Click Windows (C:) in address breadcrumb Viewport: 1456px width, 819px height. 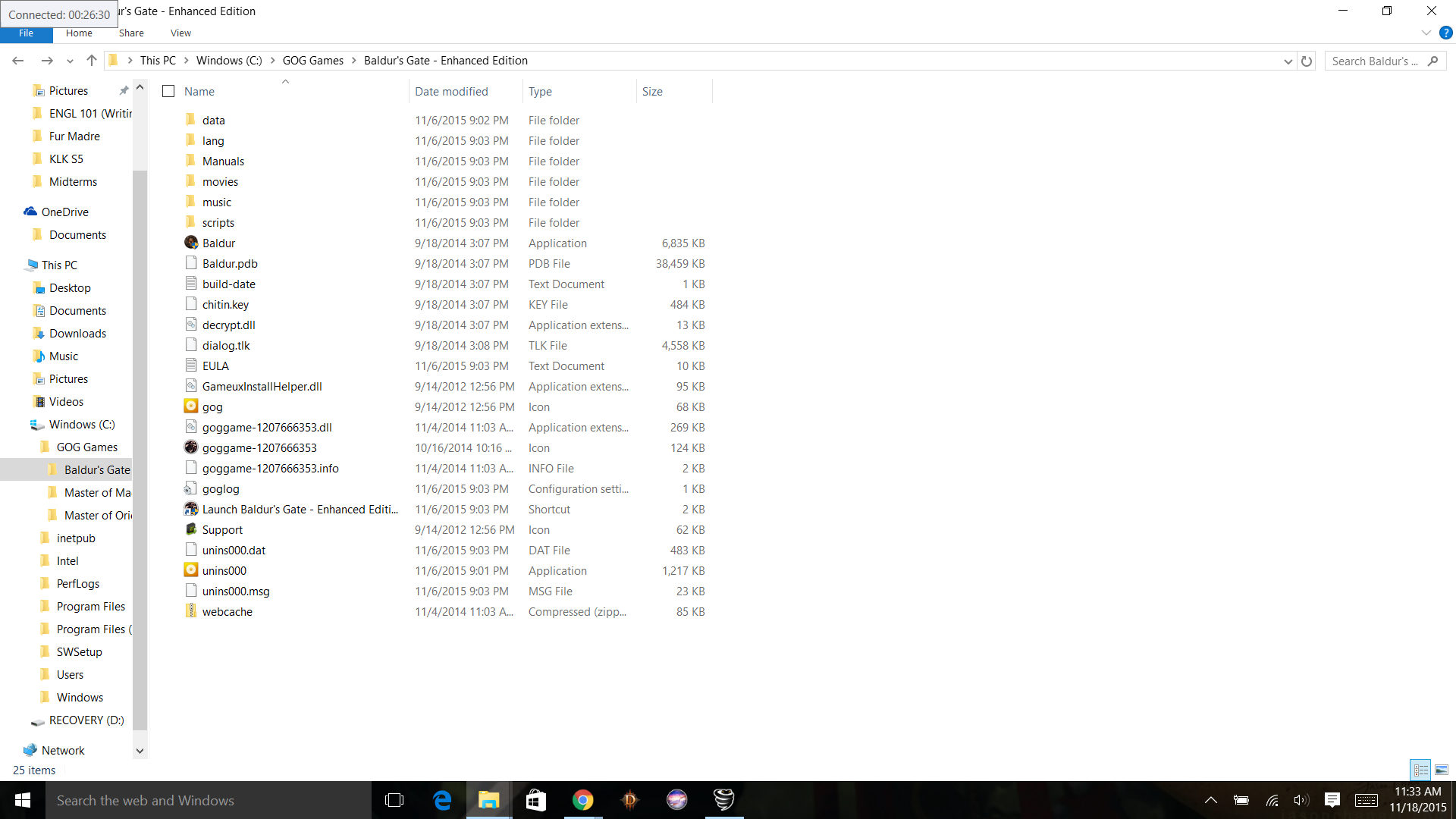click(229, 61)
